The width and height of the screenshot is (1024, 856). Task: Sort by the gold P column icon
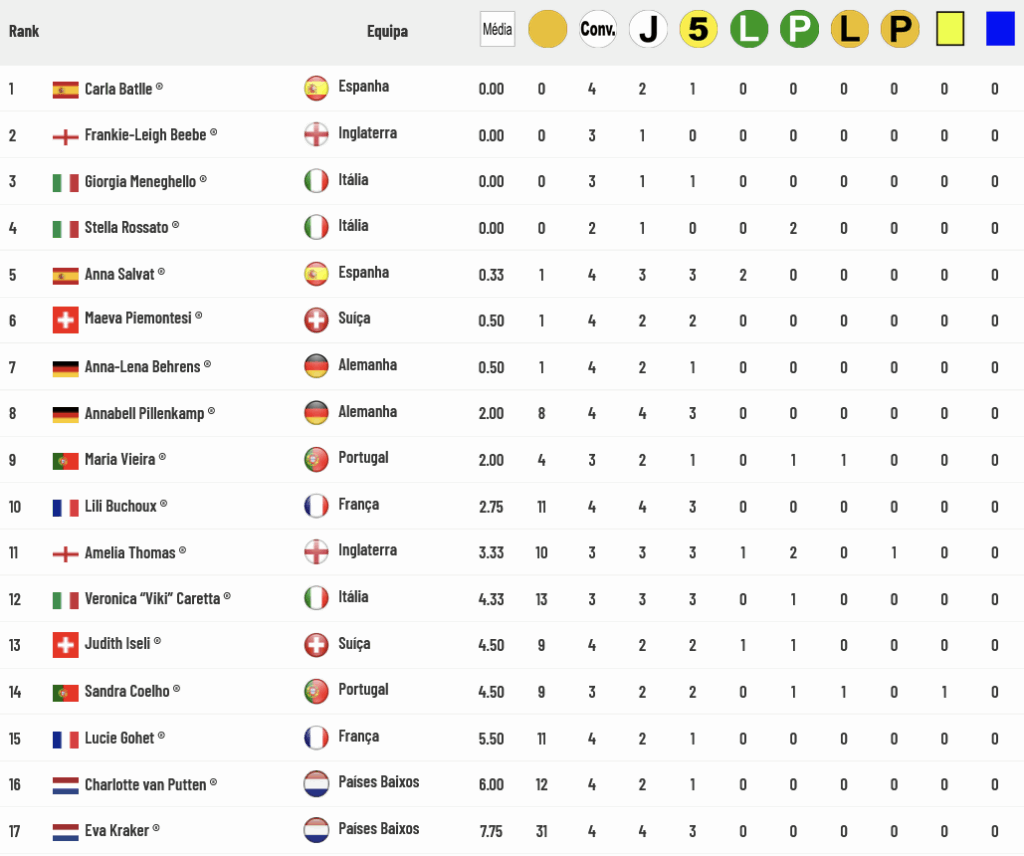click(900, 29)
